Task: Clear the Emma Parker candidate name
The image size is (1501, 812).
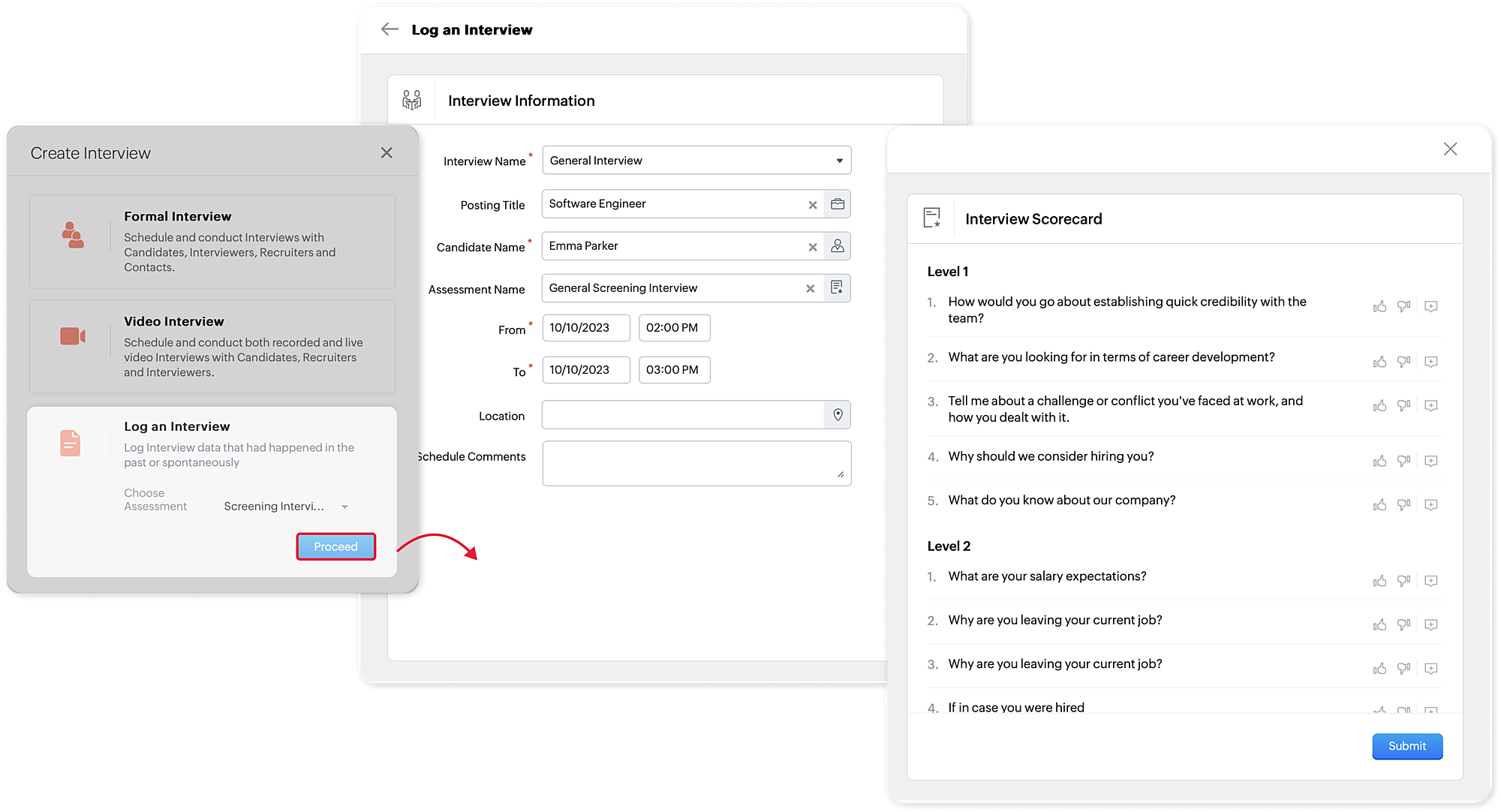Action: (812, 247)
